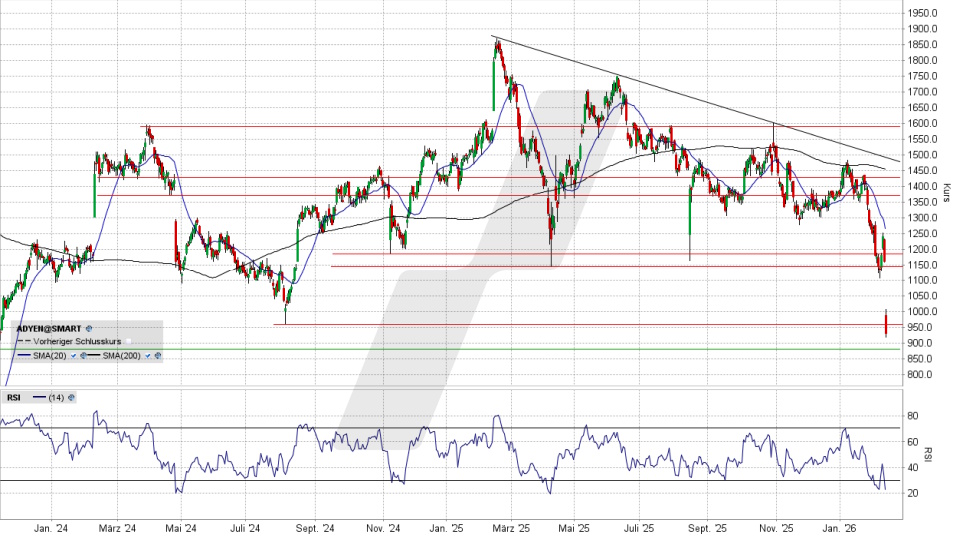Screen dimensions: 960x540
Task: Click the Nov. '24 date axis label
Action: 383,528
